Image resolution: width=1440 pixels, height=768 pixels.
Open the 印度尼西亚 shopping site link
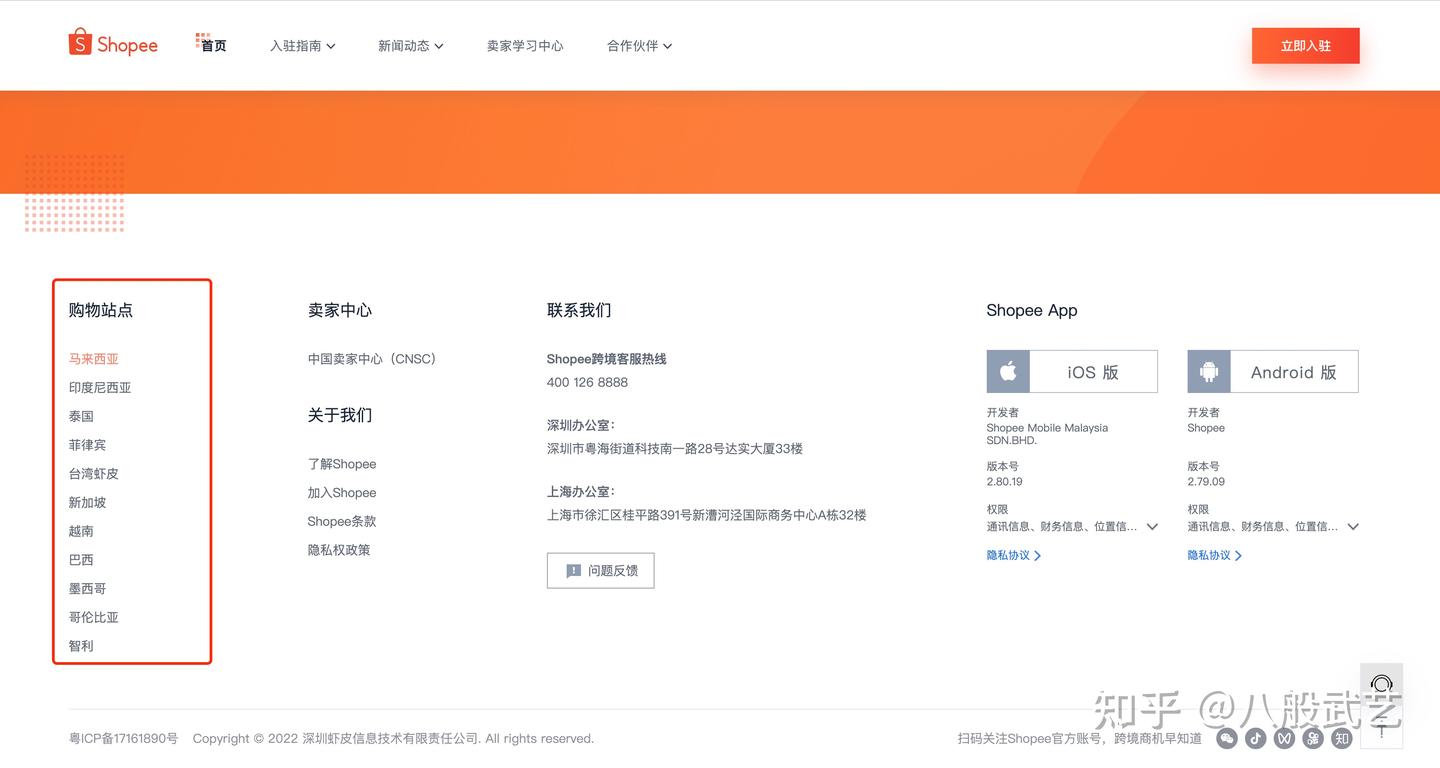[100, 388]
